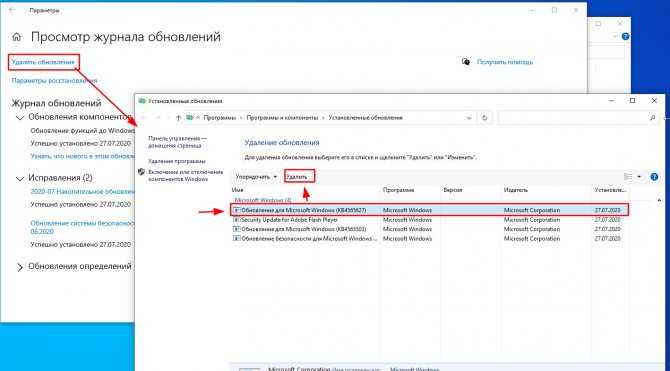Click the Издатель column header
670x371 pixels.
tap(515, 190)
